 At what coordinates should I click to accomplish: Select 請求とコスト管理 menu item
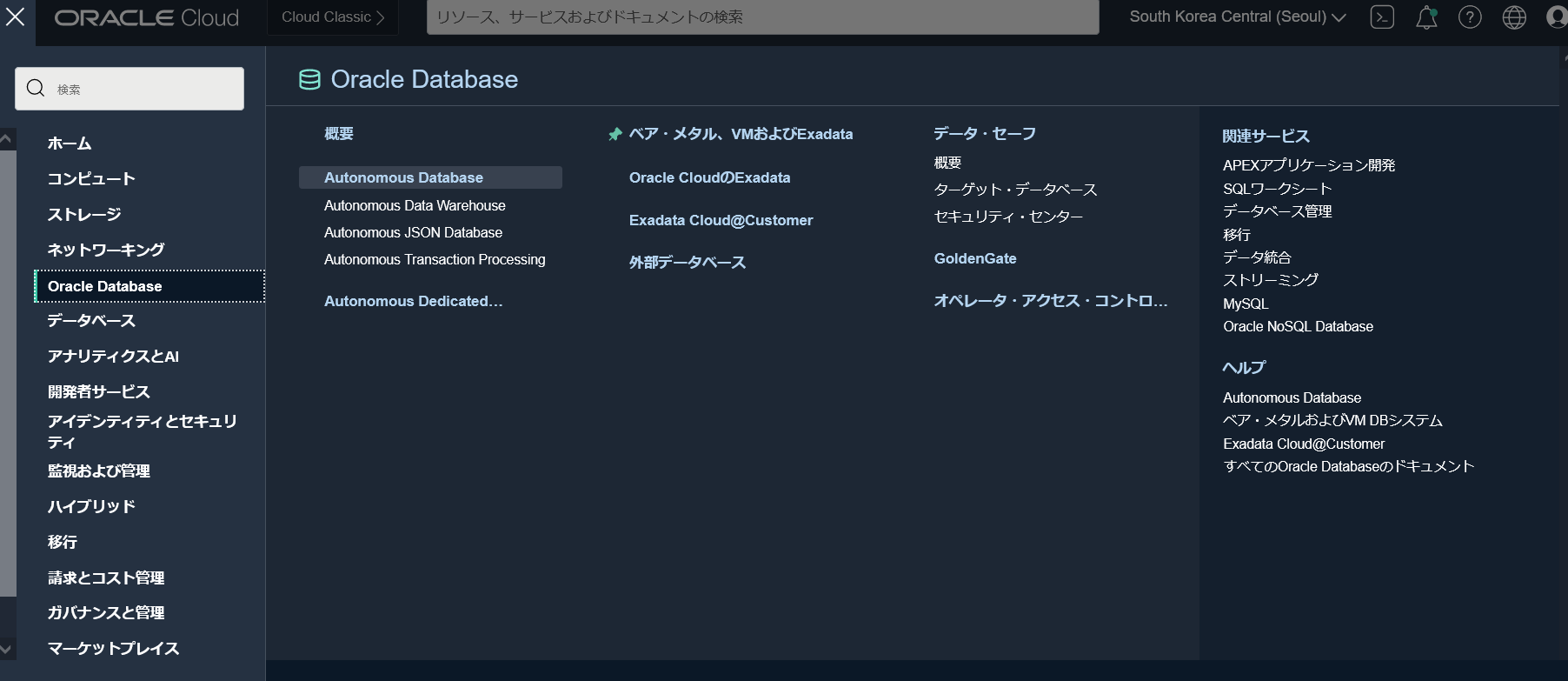[x=106, y=578]
